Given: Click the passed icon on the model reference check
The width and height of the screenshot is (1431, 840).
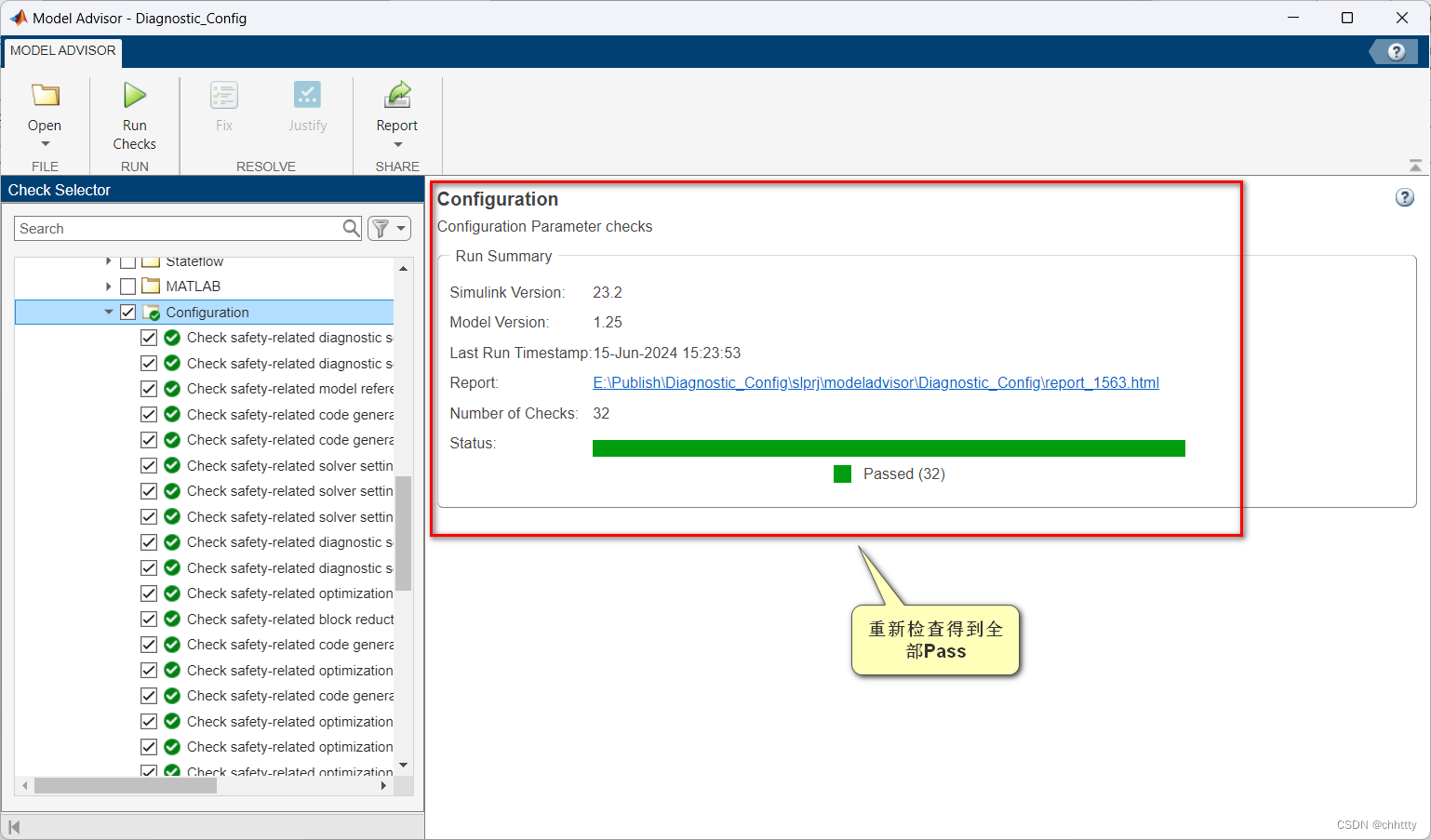Looking at the screenshot, I should 172,389.
